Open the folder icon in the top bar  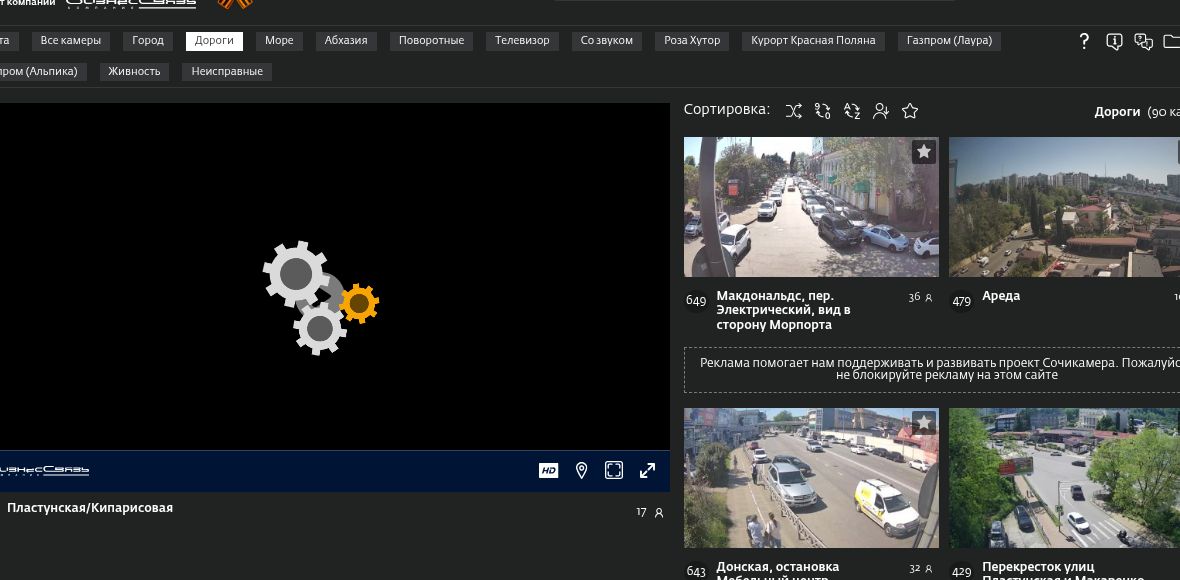[x=1172, y=41]
